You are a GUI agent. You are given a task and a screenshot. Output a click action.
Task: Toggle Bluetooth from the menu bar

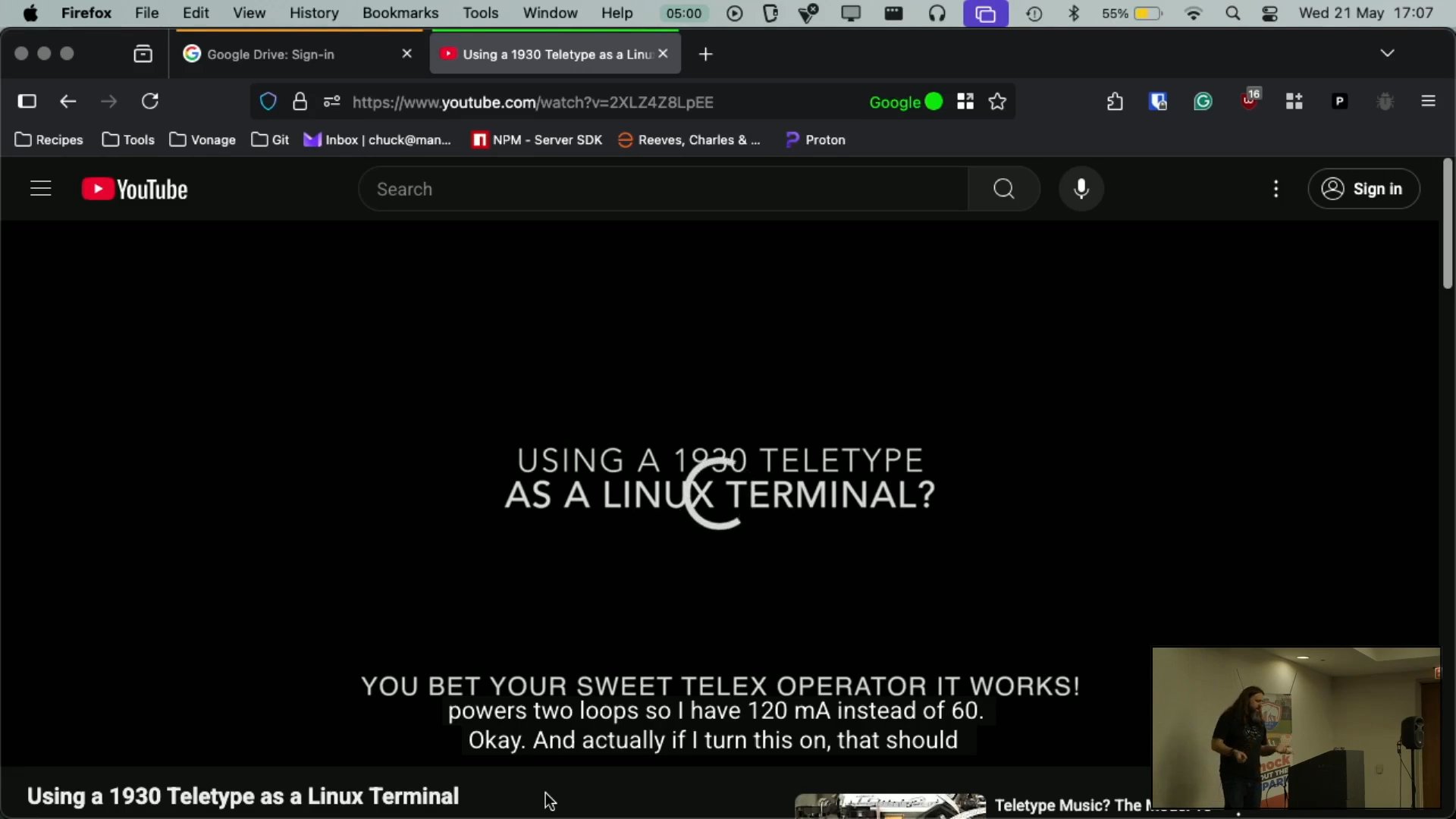[1074, 14]
